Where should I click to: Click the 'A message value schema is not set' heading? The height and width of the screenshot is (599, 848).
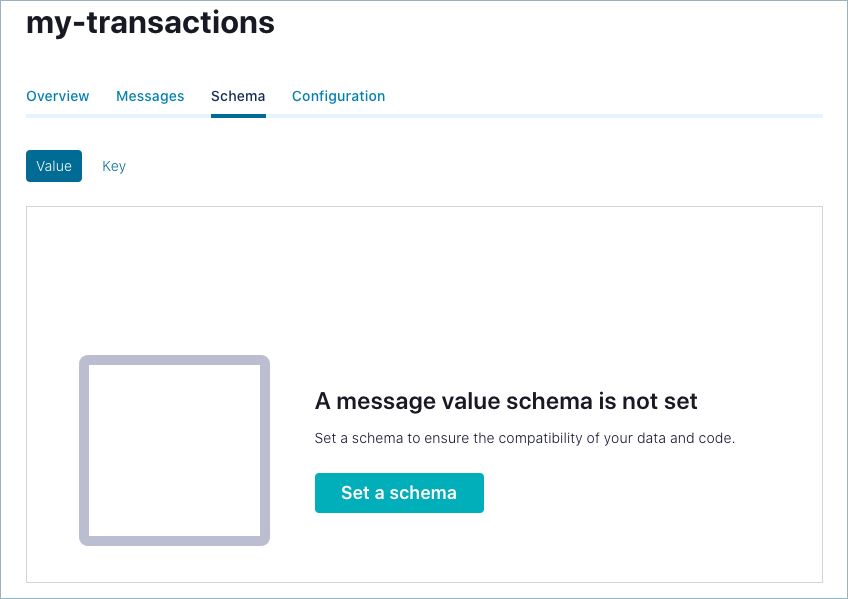tap(506, 401)
